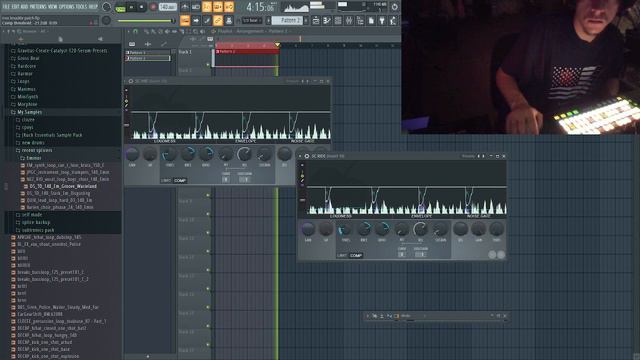Image resolution: width=640 pixels, height=360 pixels.
Task: Open the new drums folder
Action: tap(33, 142)
